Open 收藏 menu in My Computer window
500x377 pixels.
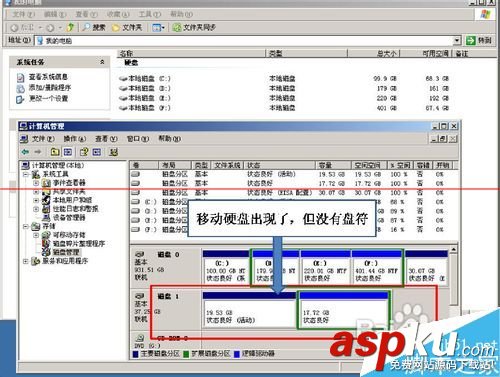118,14
